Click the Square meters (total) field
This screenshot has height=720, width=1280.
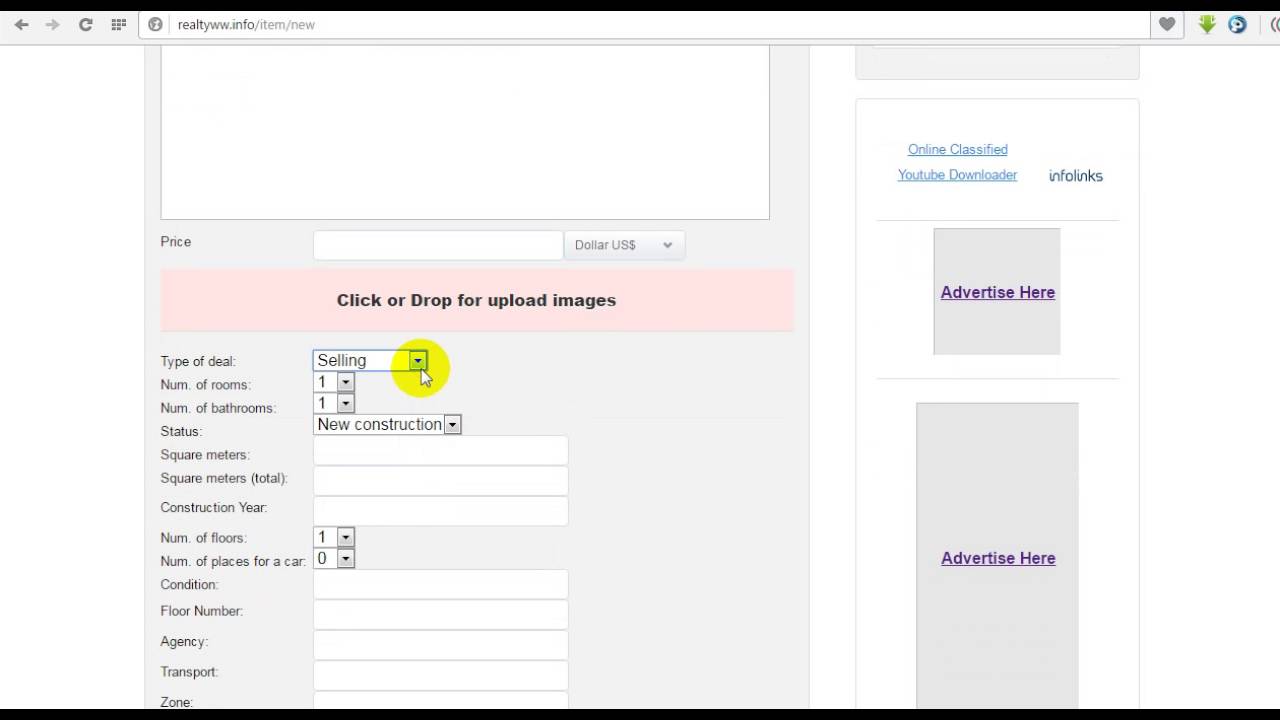tap(440, 481)
